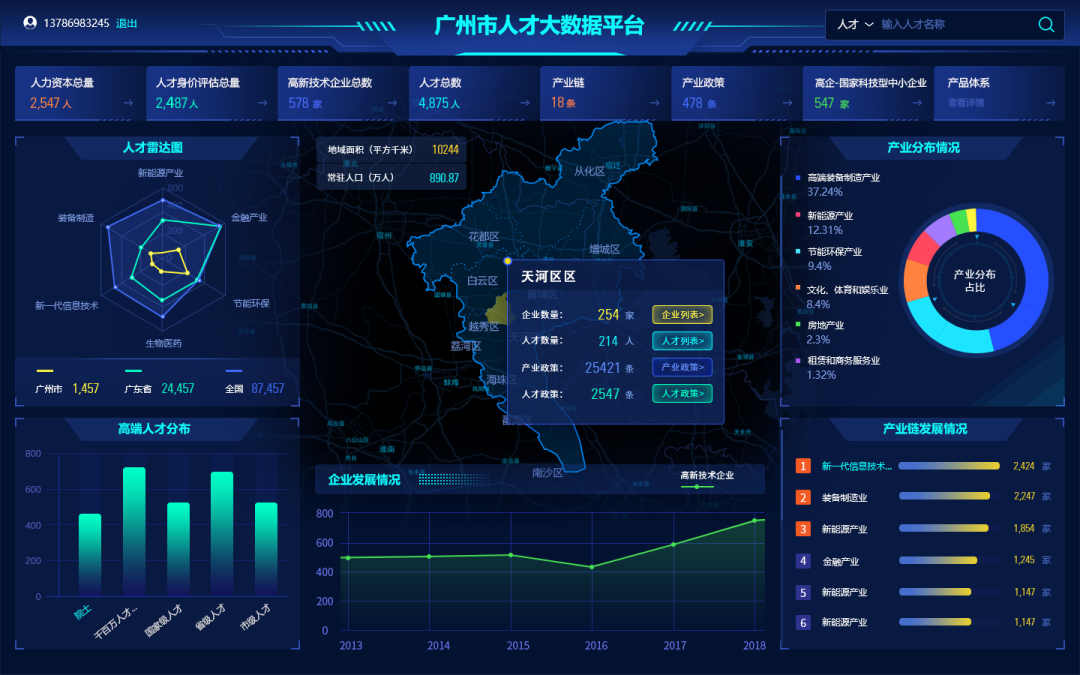1080x675 pixels.
Task: Open the 产品体系 card arrow
Action: pyautogui.click(x=1050, y=103)
